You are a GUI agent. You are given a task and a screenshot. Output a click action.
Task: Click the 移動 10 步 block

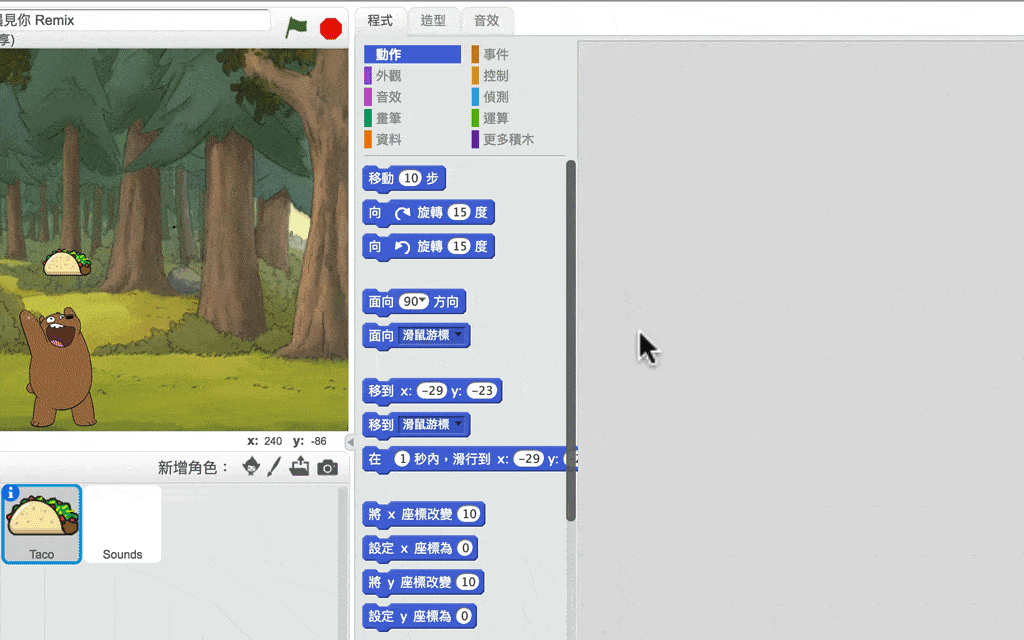coord(404,178)
